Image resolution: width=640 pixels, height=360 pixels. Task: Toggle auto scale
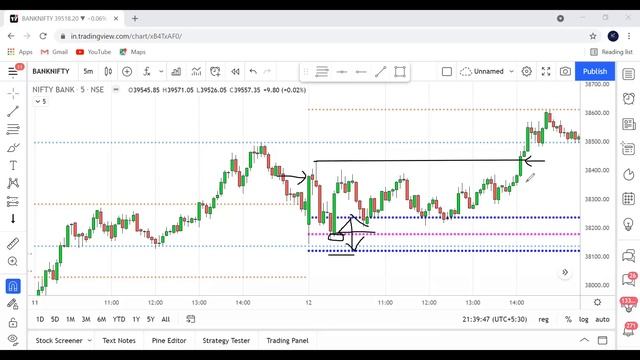[x=602, y=320]
